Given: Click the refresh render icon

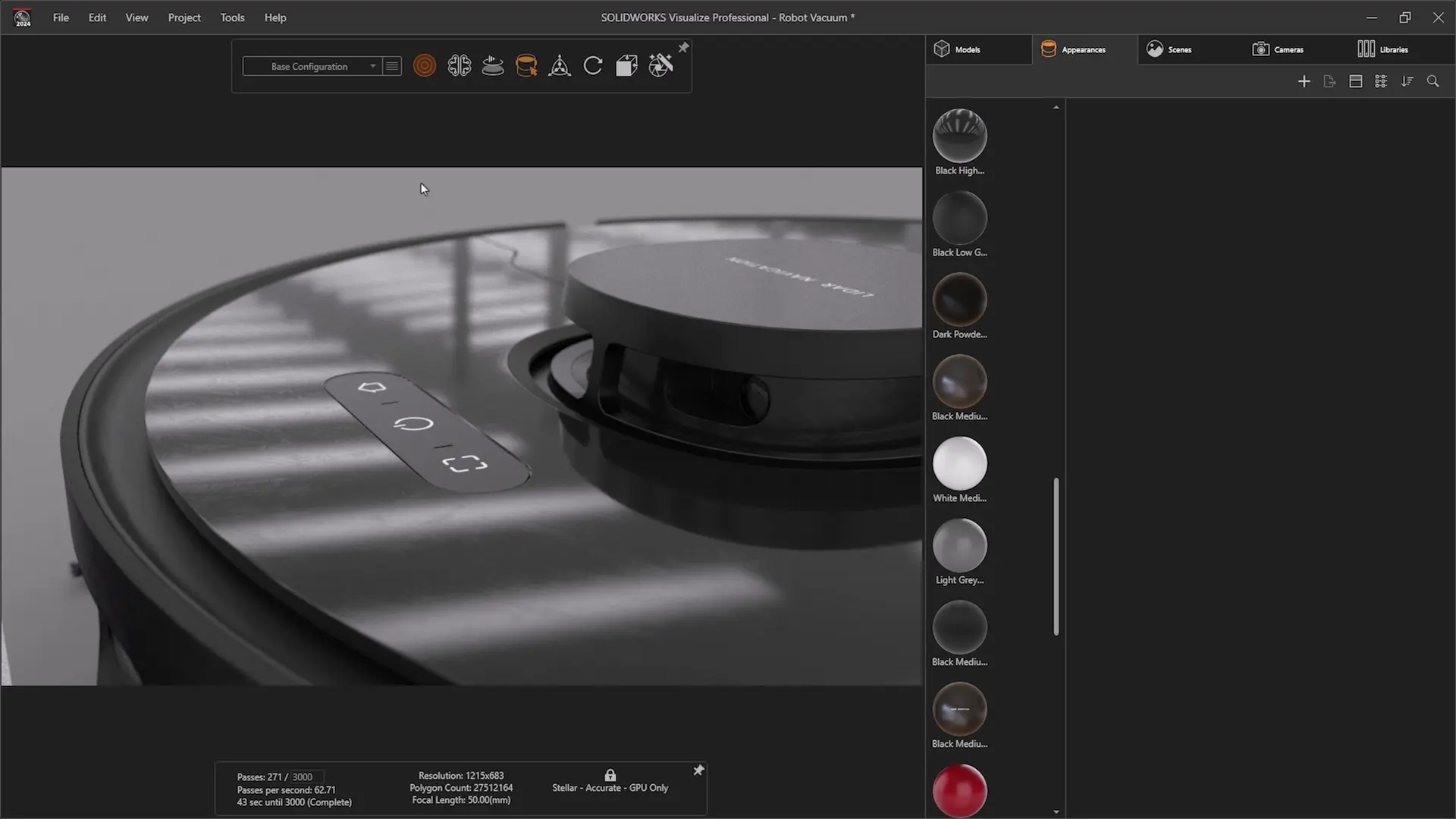Looking at the screenshot, I should coord(592,66).
